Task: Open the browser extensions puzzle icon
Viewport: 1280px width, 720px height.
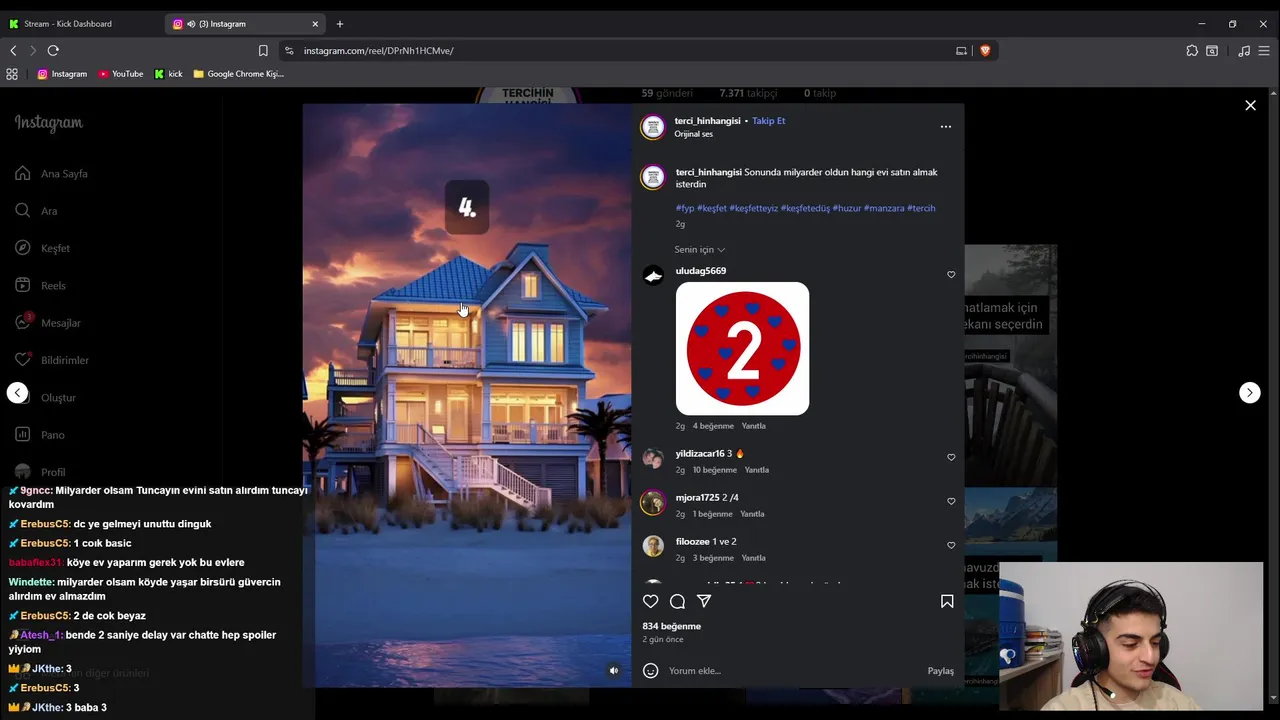Action: [x=1192, y=51]
